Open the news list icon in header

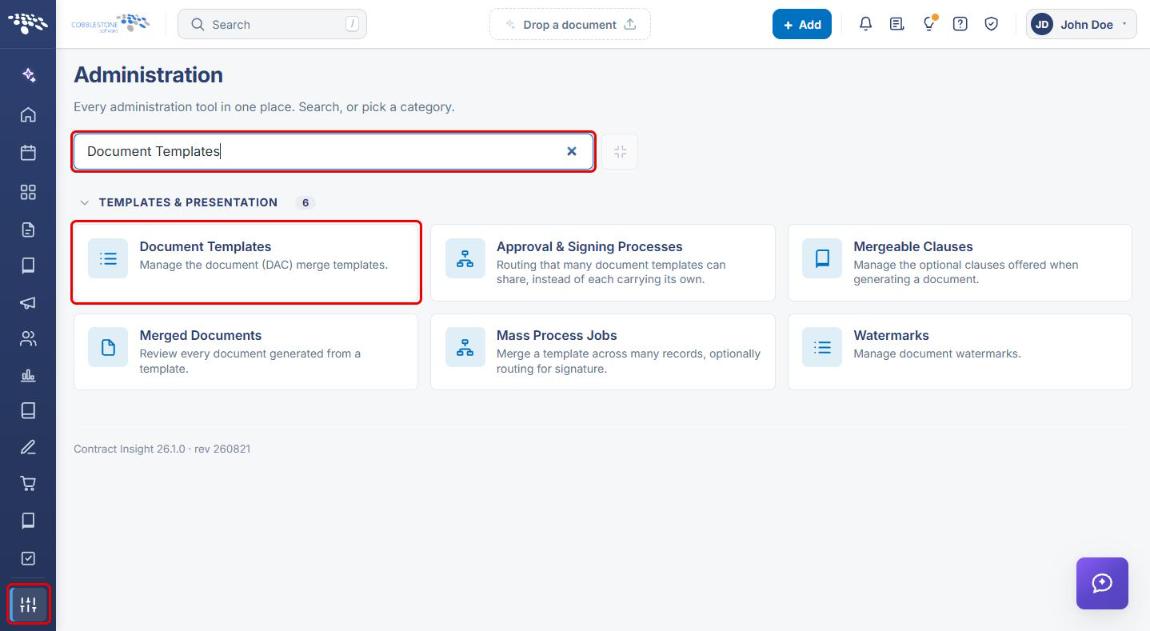pos(896,24)
